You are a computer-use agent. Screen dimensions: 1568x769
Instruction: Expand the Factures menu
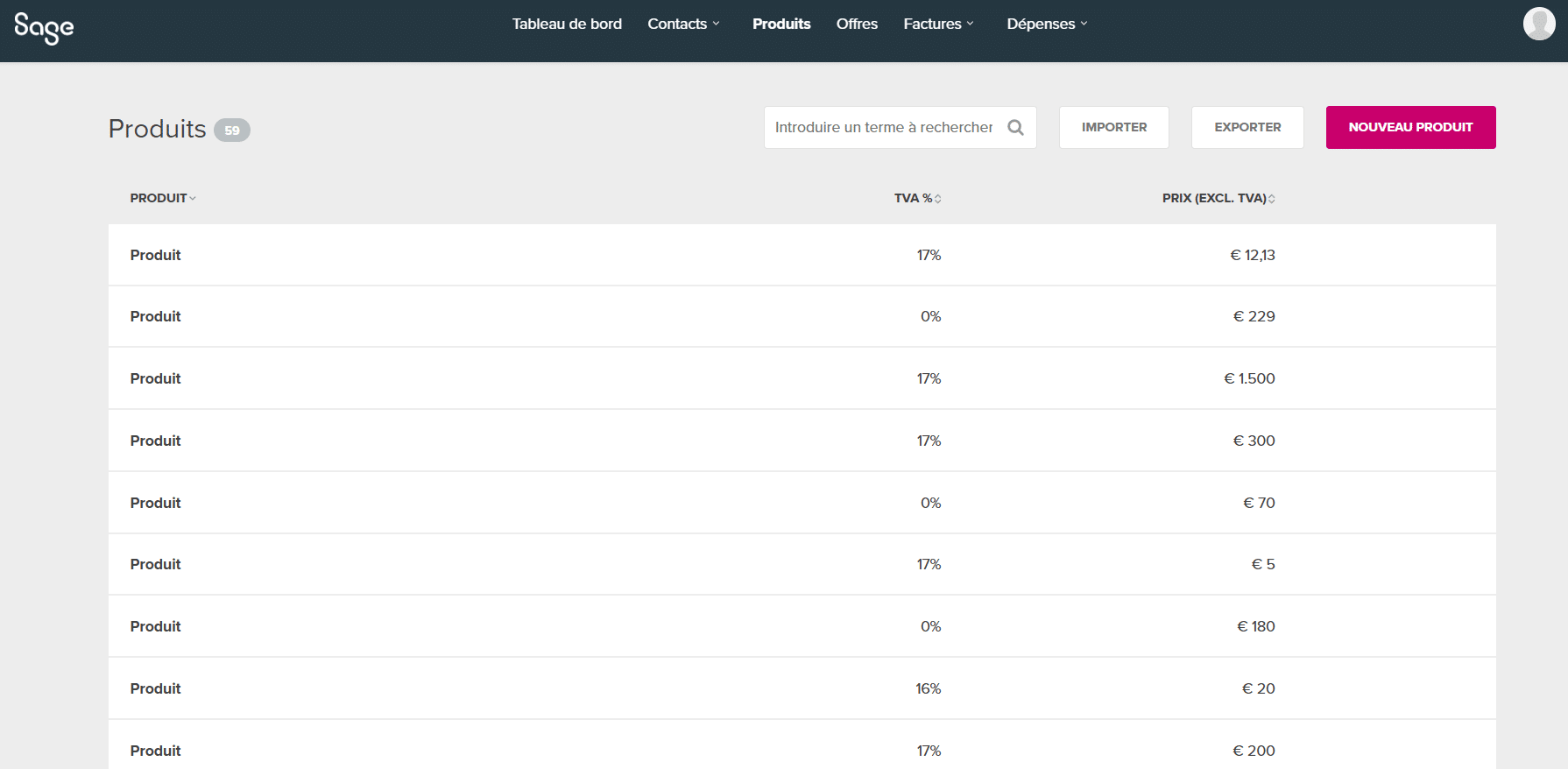pos(938,24)
